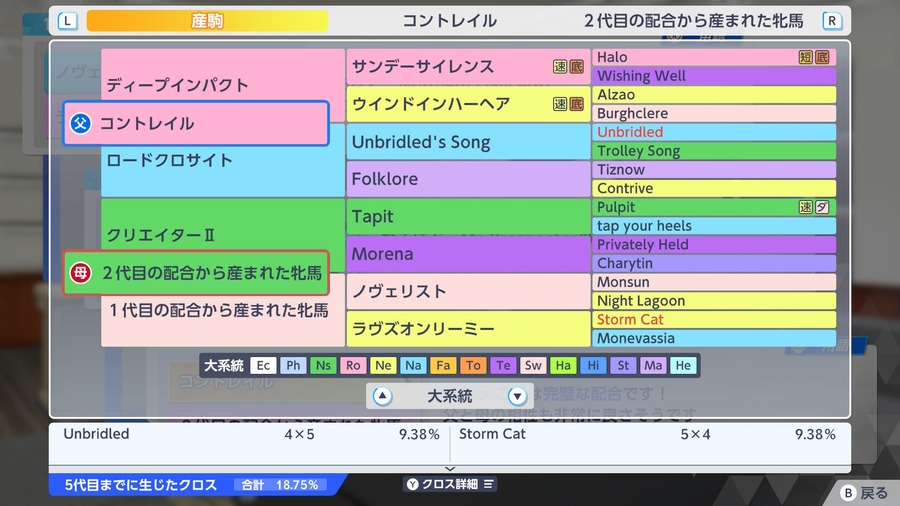Select the Ph lineage swatch
Screen dimensions: 900x506
click(293, 365)
